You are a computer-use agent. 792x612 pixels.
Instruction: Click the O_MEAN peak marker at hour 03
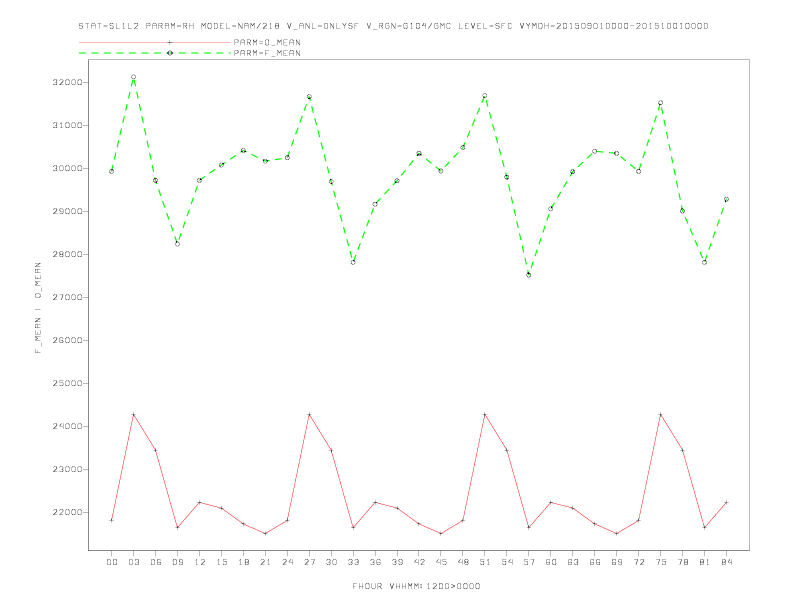133,415
